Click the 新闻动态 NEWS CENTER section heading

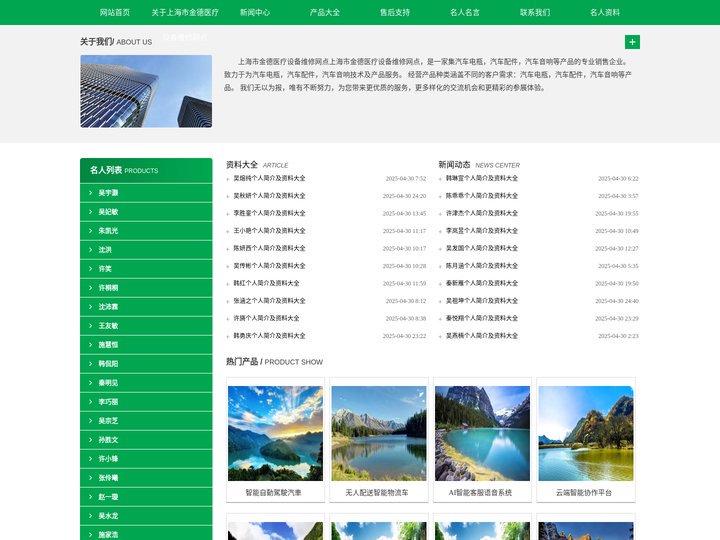coord(479,164)
